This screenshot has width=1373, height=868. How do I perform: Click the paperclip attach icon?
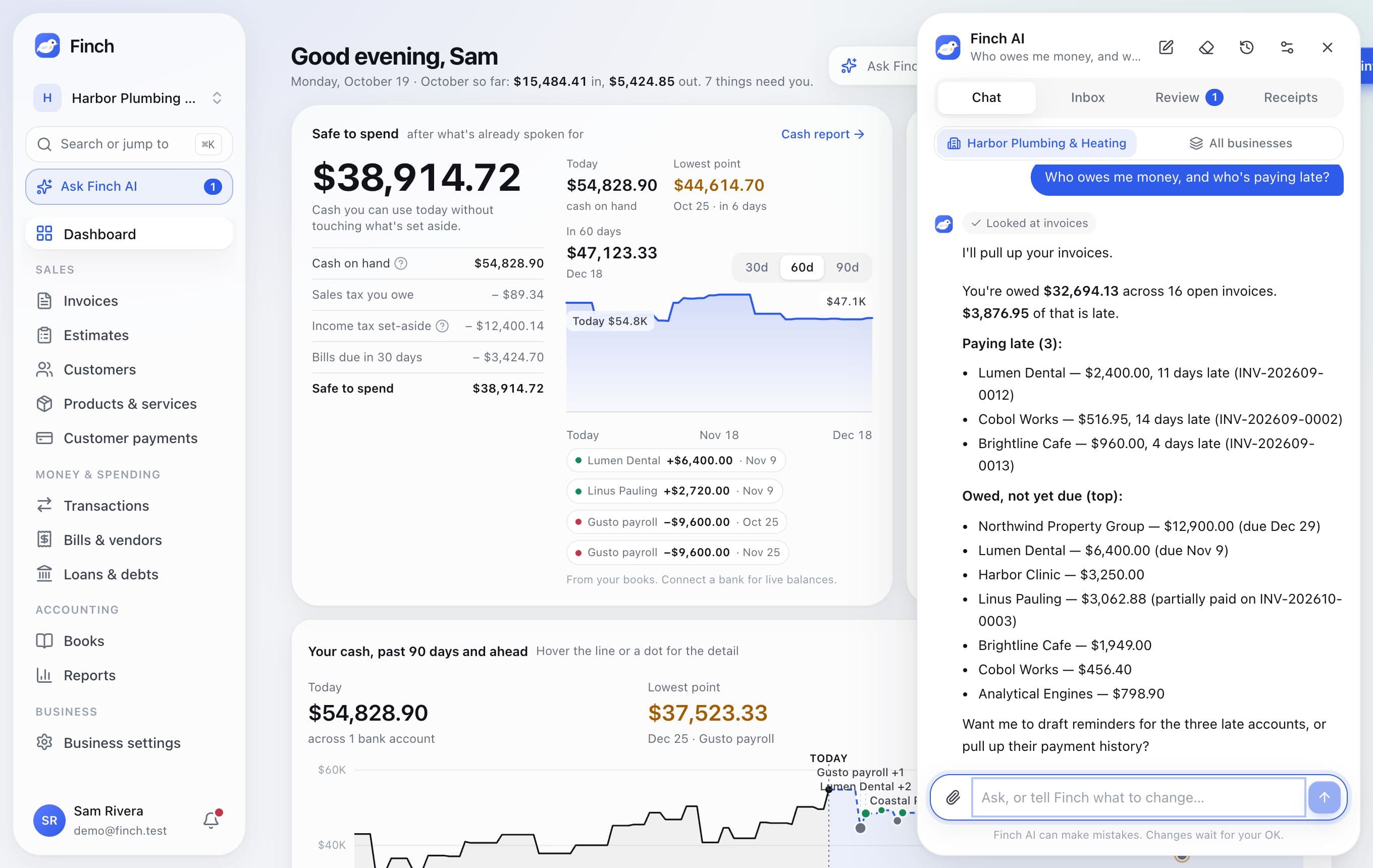(x=953, y=797)
